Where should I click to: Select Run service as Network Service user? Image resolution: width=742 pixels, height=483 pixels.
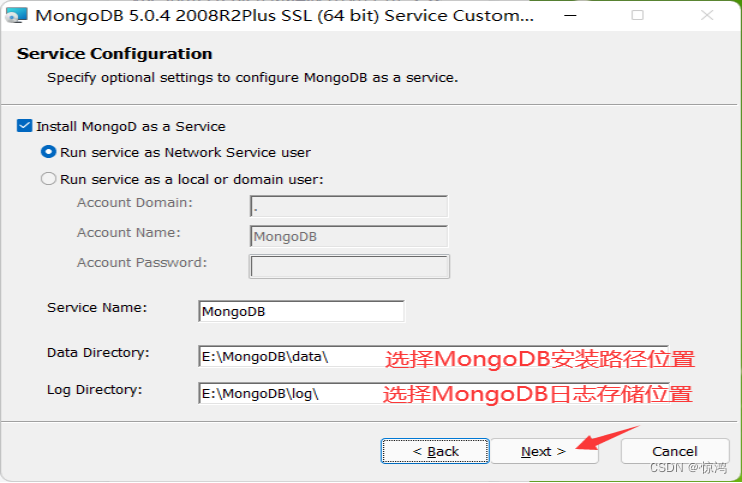pos(48,152)
